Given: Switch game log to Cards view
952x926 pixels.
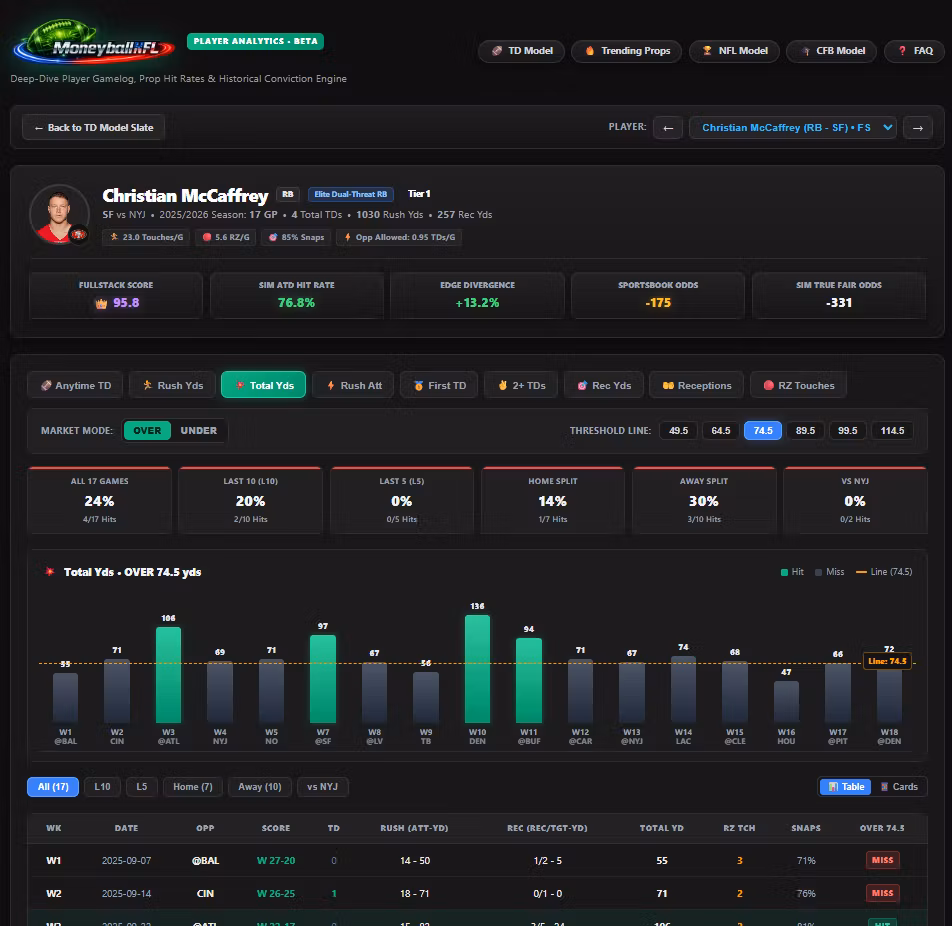Looking at the screenshot, I should point(899,787).
